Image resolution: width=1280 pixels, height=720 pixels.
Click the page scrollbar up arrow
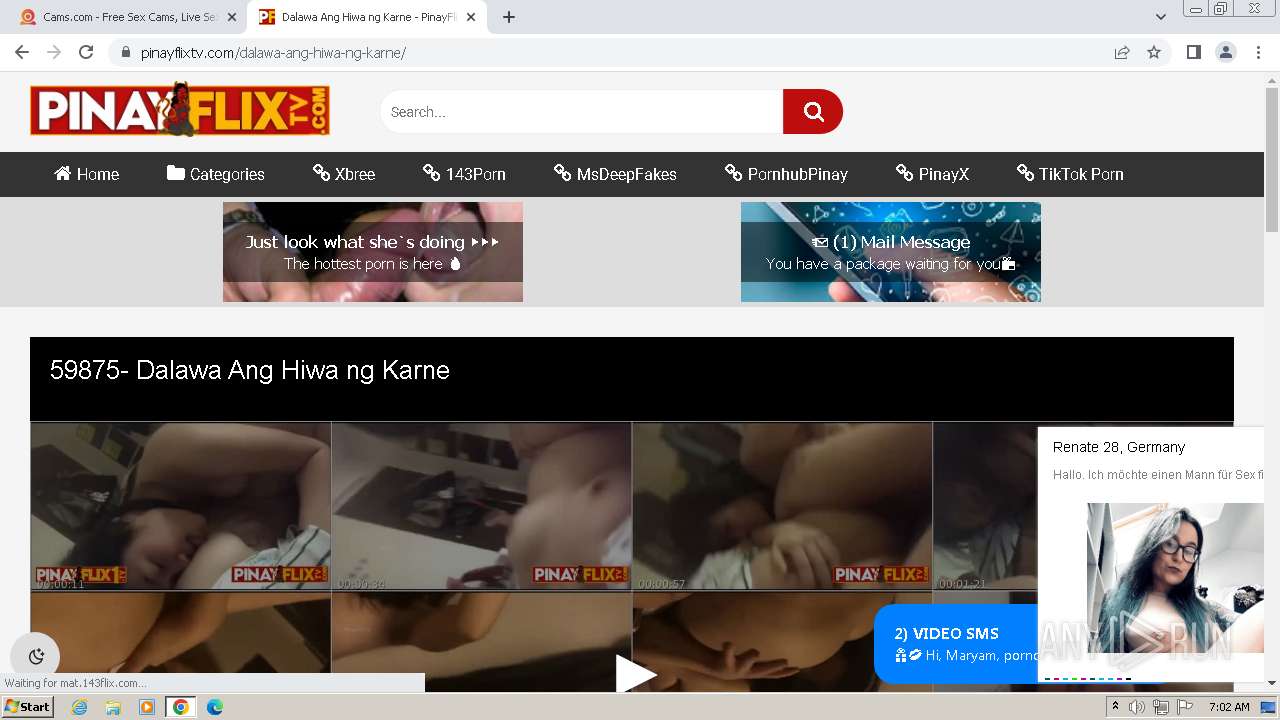pos(1271,80)
